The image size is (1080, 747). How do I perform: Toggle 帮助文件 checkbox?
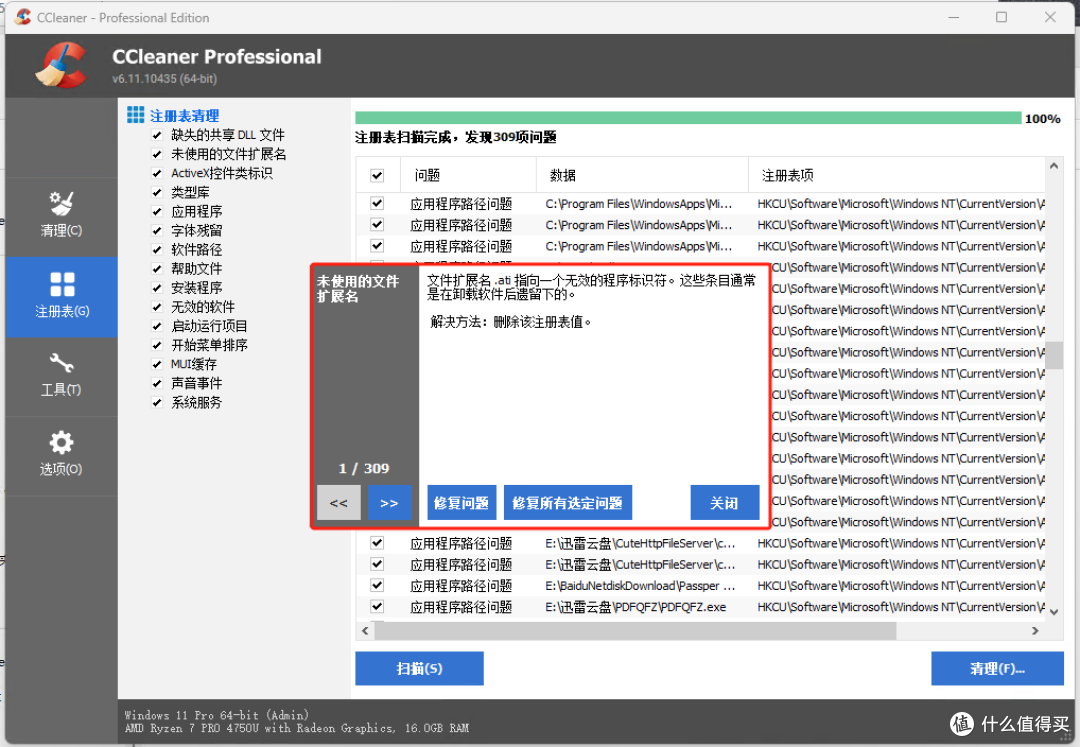(157, 269)
